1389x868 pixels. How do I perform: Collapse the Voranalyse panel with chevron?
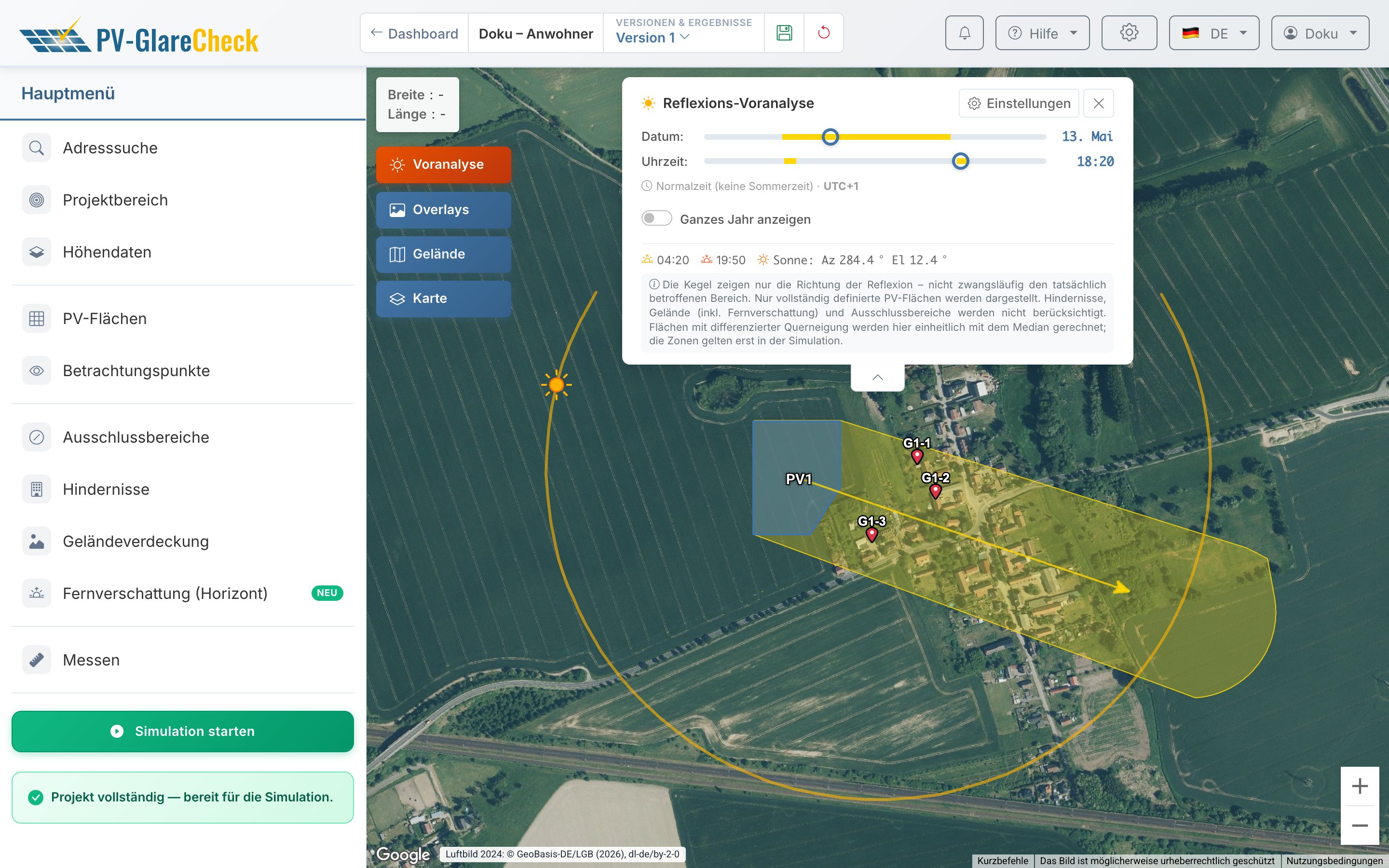click(878, 378)
